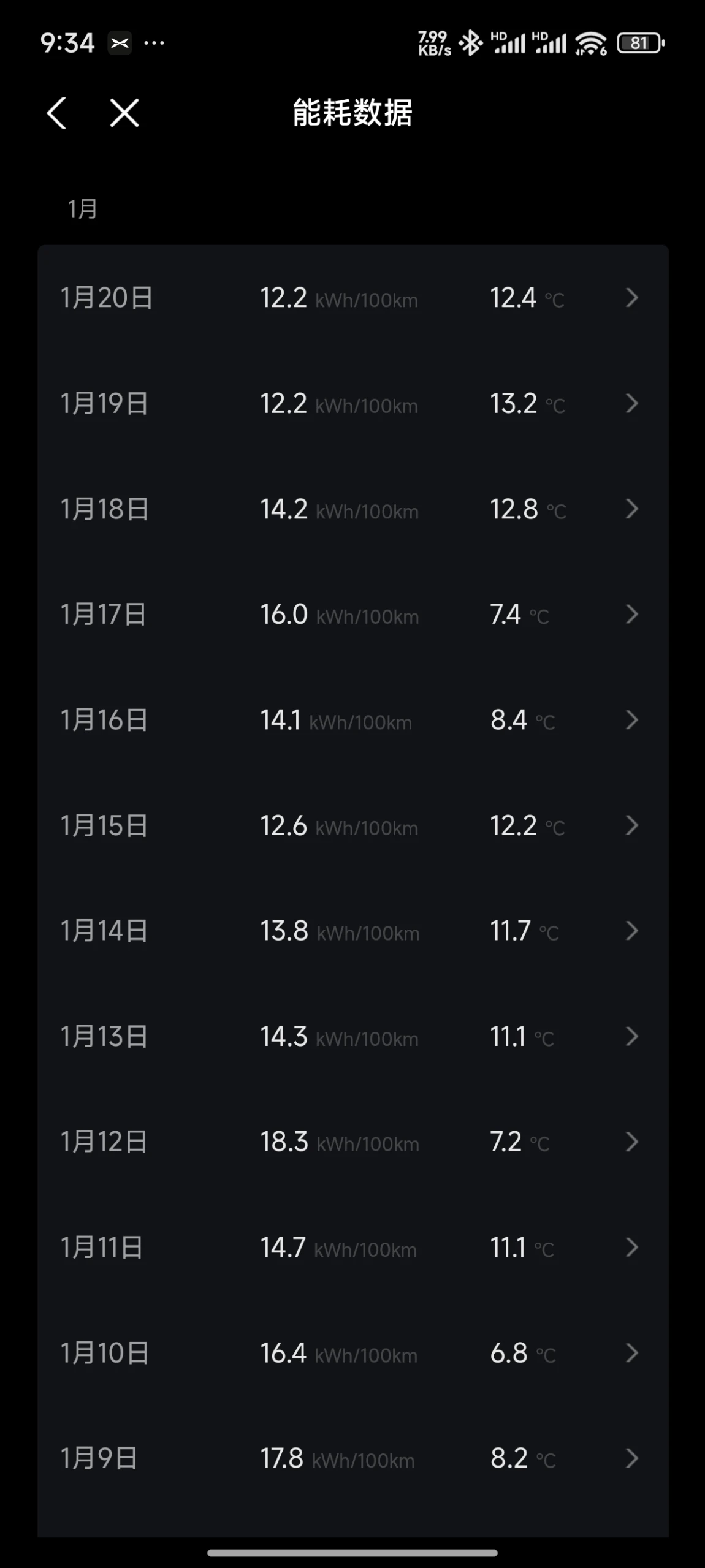
Task: Tap the back arrow icon
Action: pos(56,113)
